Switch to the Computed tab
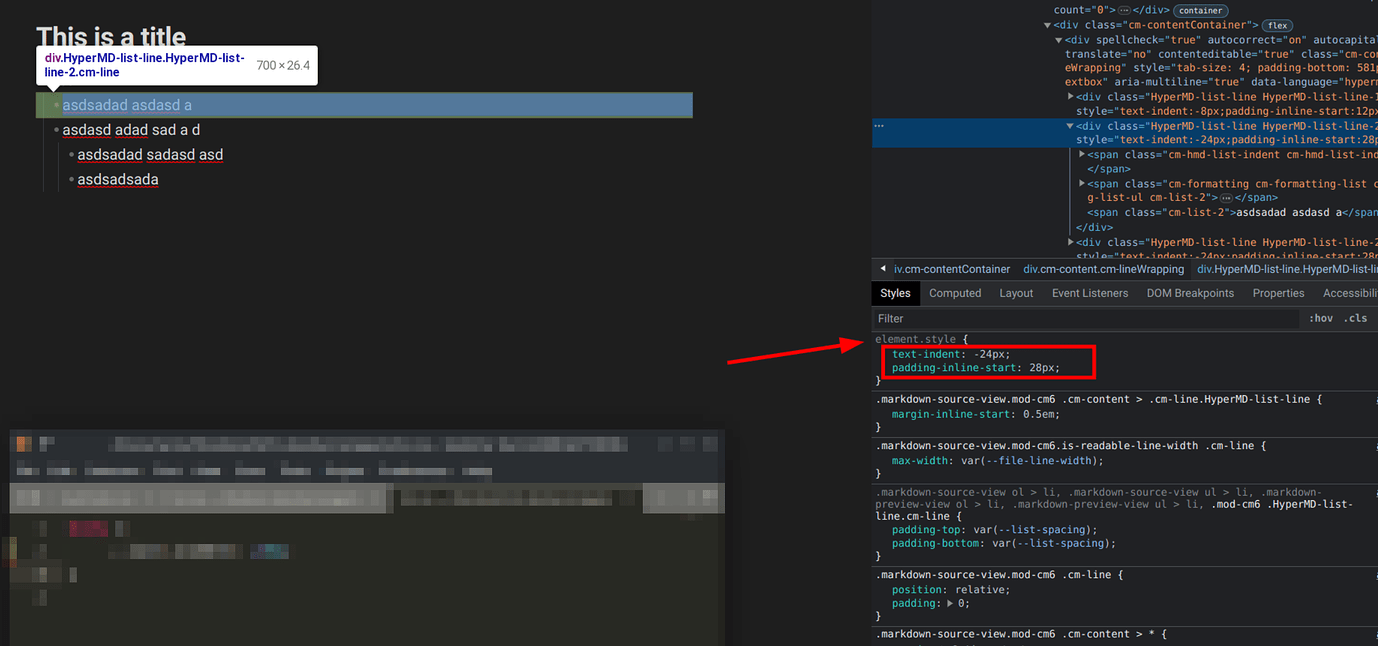The width and height of the screenshot is (1378, 646). tap(955, 292)
